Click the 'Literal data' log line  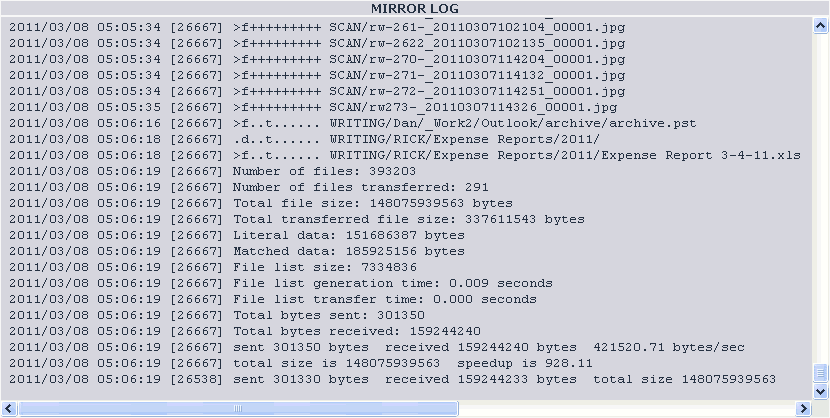(x=237, y=235)
